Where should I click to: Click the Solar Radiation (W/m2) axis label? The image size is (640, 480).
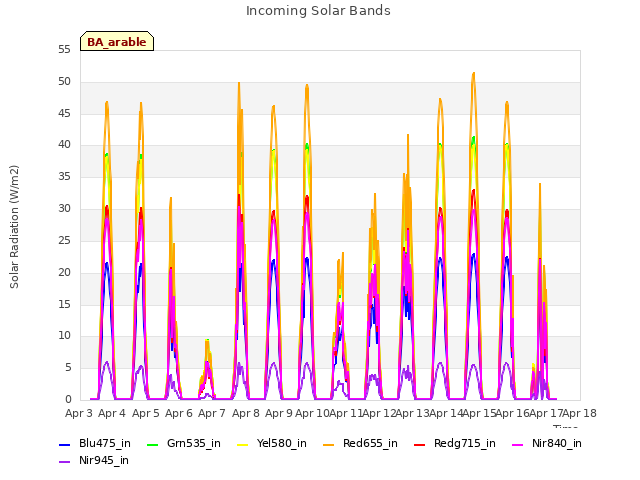pos(14,227)
